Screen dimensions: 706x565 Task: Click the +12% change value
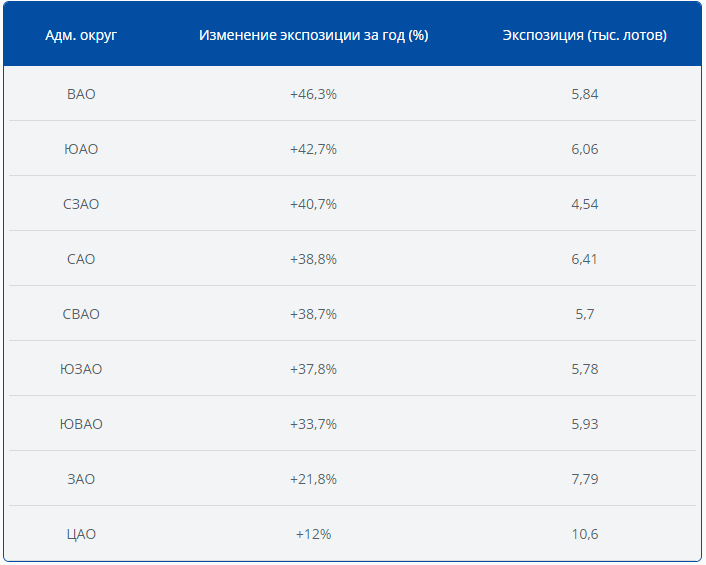(313, 534)
